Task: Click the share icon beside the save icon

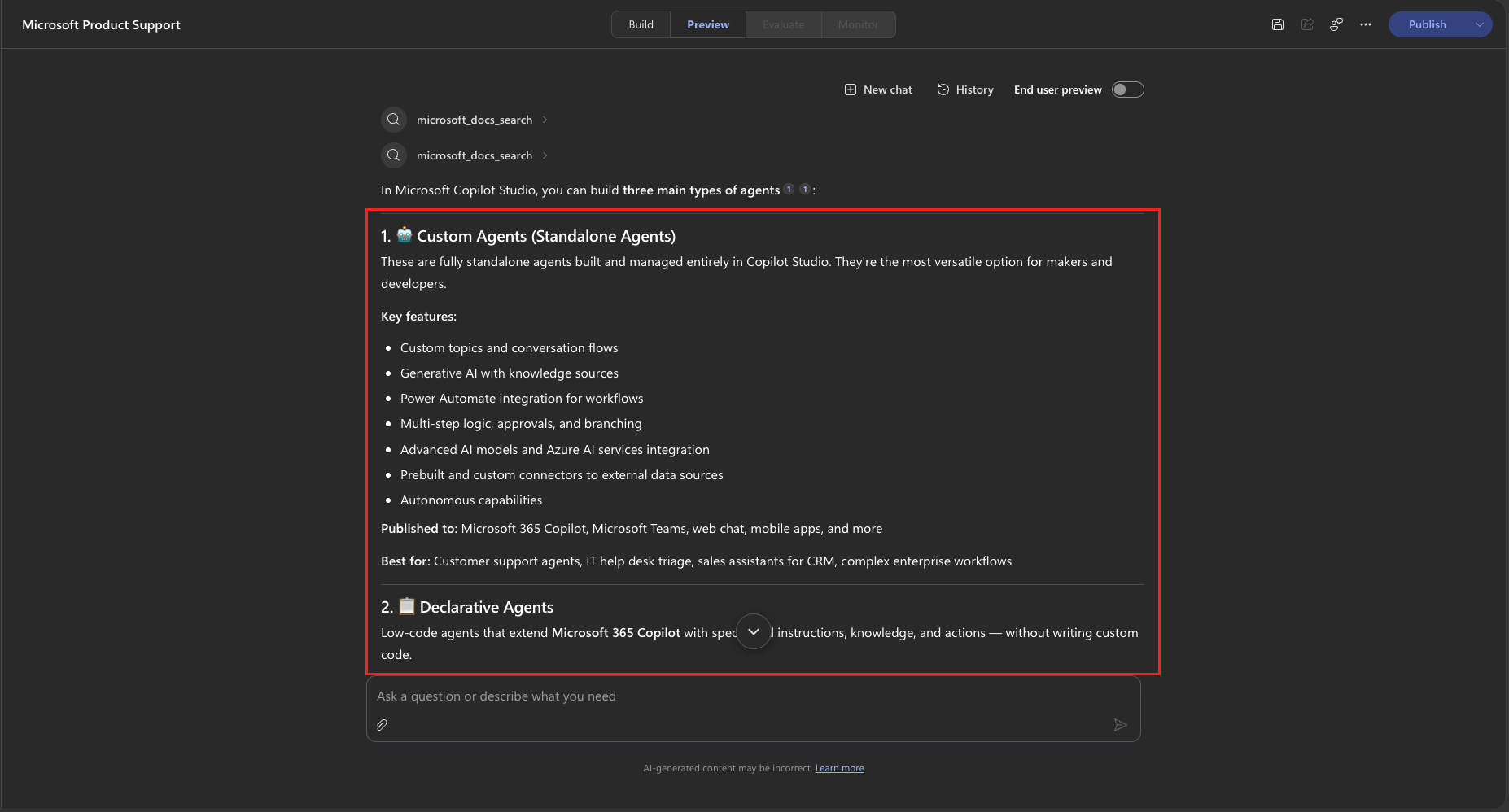Action: click(1307, 24)
